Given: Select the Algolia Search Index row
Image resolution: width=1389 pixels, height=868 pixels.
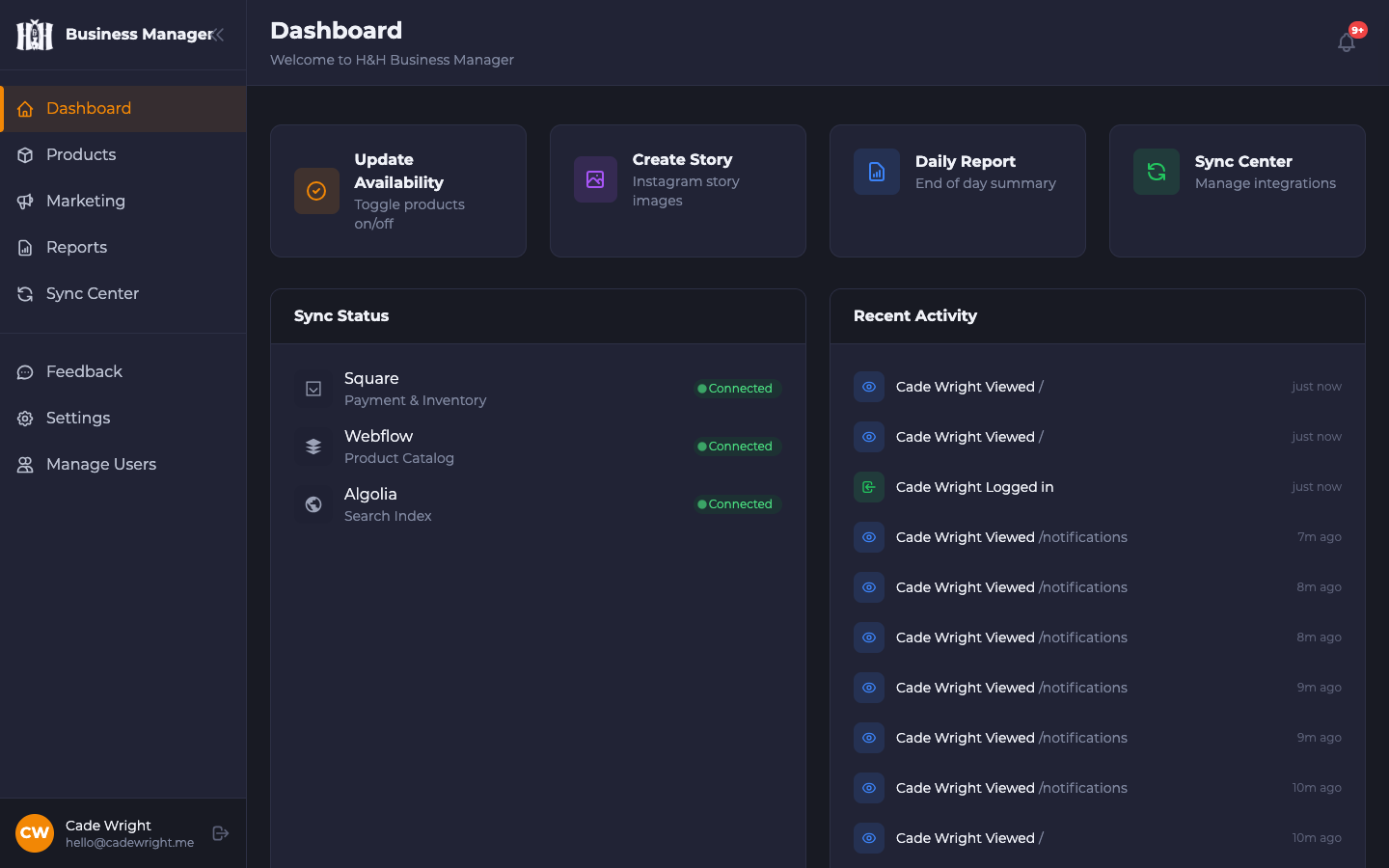Looking at the screenshot, I should click(x=538, y=504).
